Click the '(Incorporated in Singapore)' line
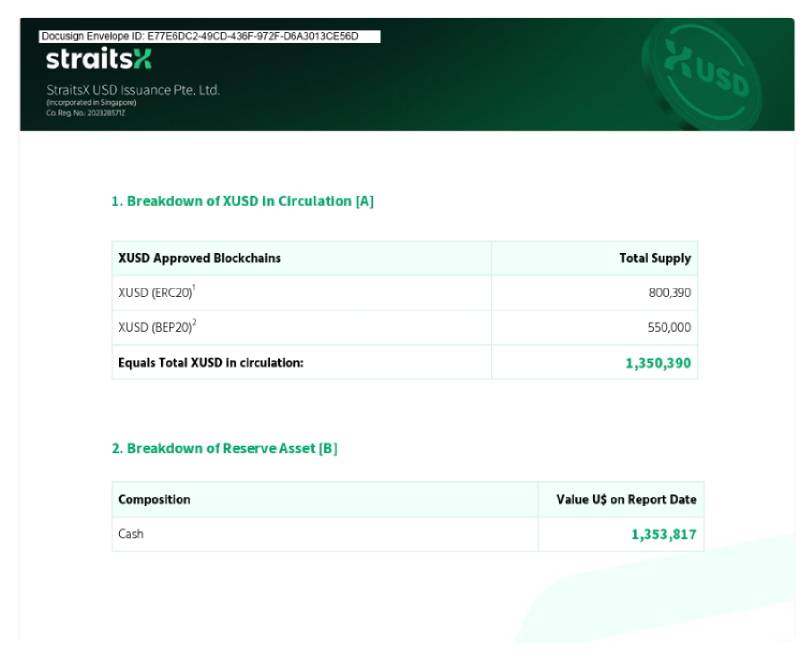This screenshot has height=659, width=800. (x=91, y=103)
